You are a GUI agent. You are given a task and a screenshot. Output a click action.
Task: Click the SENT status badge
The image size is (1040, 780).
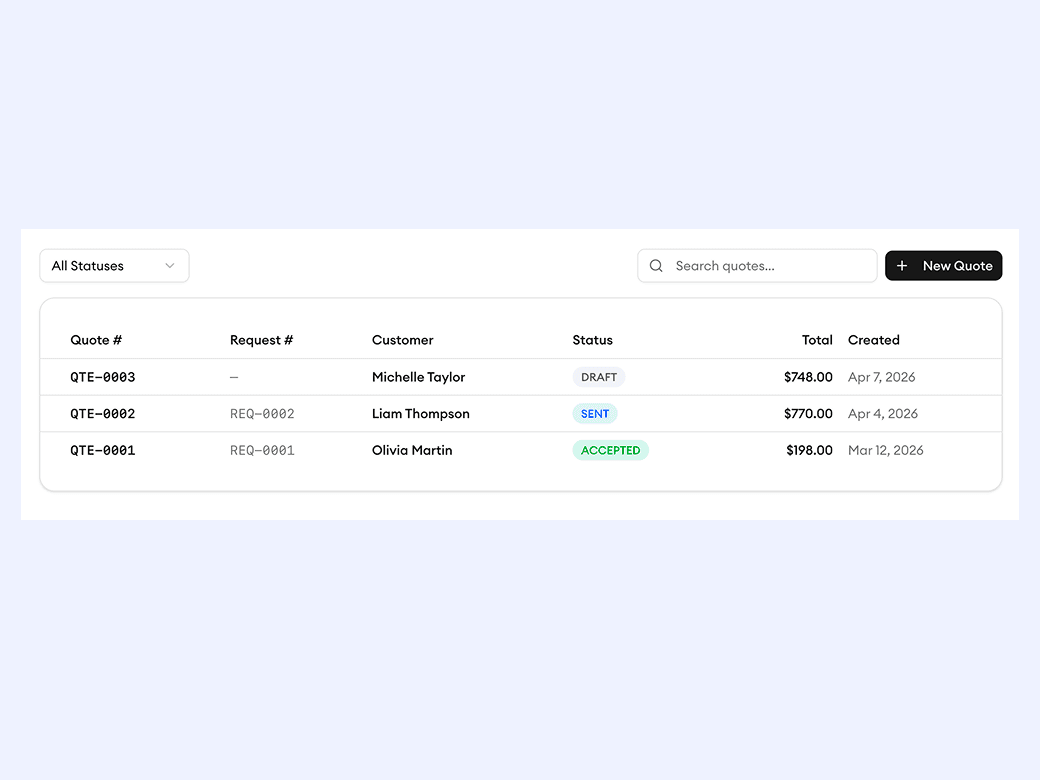coord(595,414)
